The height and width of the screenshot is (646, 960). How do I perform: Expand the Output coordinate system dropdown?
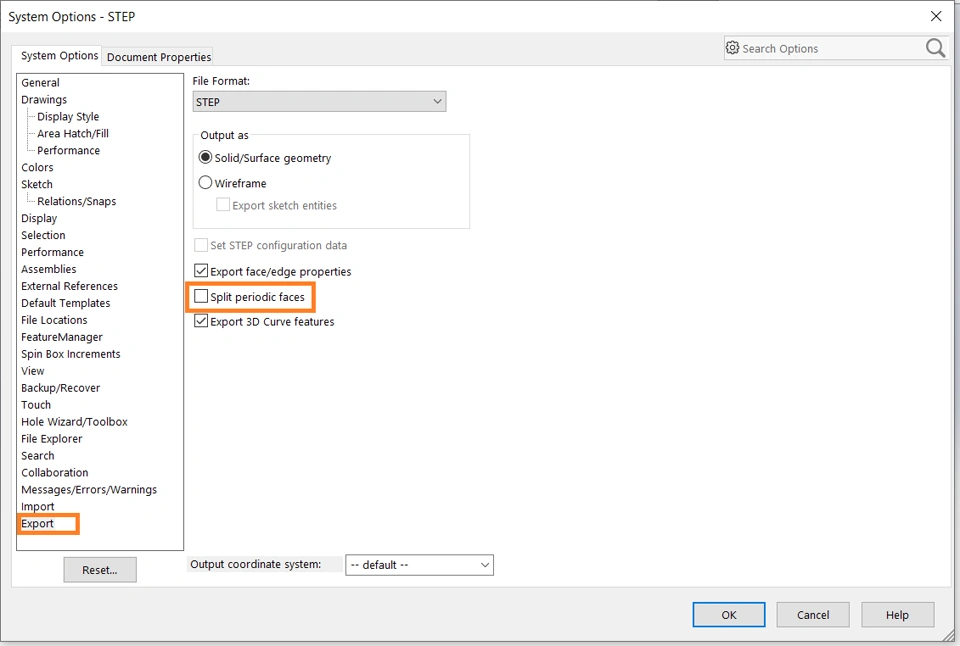point(419,565)
